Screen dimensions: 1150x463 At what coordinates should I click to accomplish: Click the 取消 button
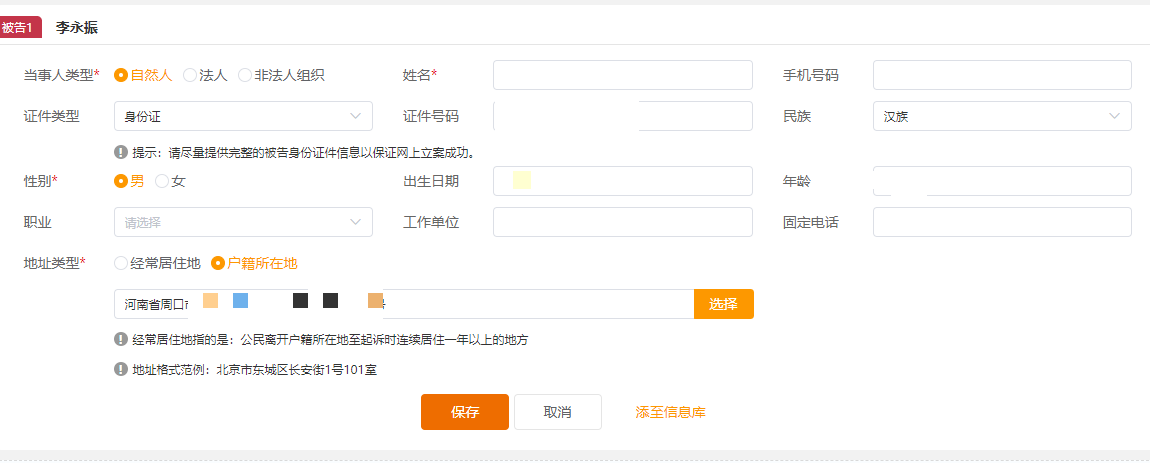click(x=557, y=412)
